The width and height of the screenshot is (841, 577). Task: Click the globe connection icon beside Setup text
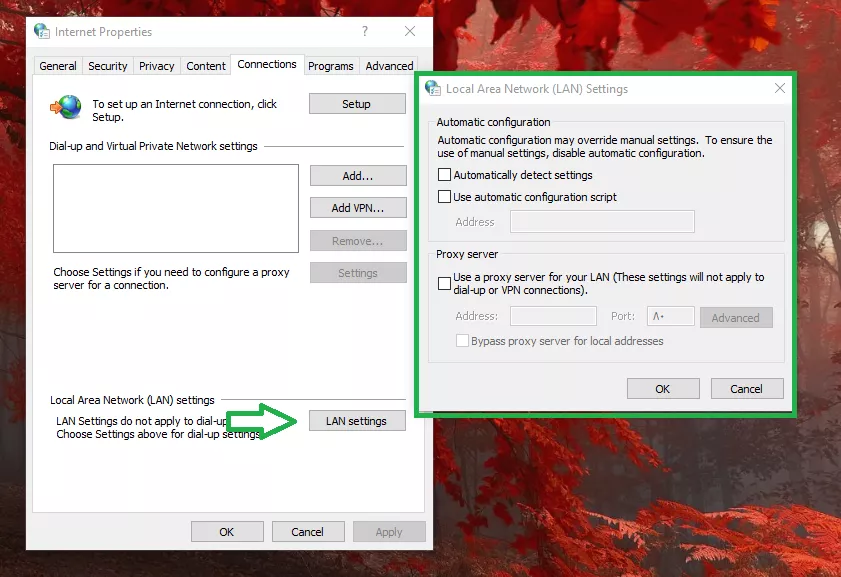click(65, 107)
